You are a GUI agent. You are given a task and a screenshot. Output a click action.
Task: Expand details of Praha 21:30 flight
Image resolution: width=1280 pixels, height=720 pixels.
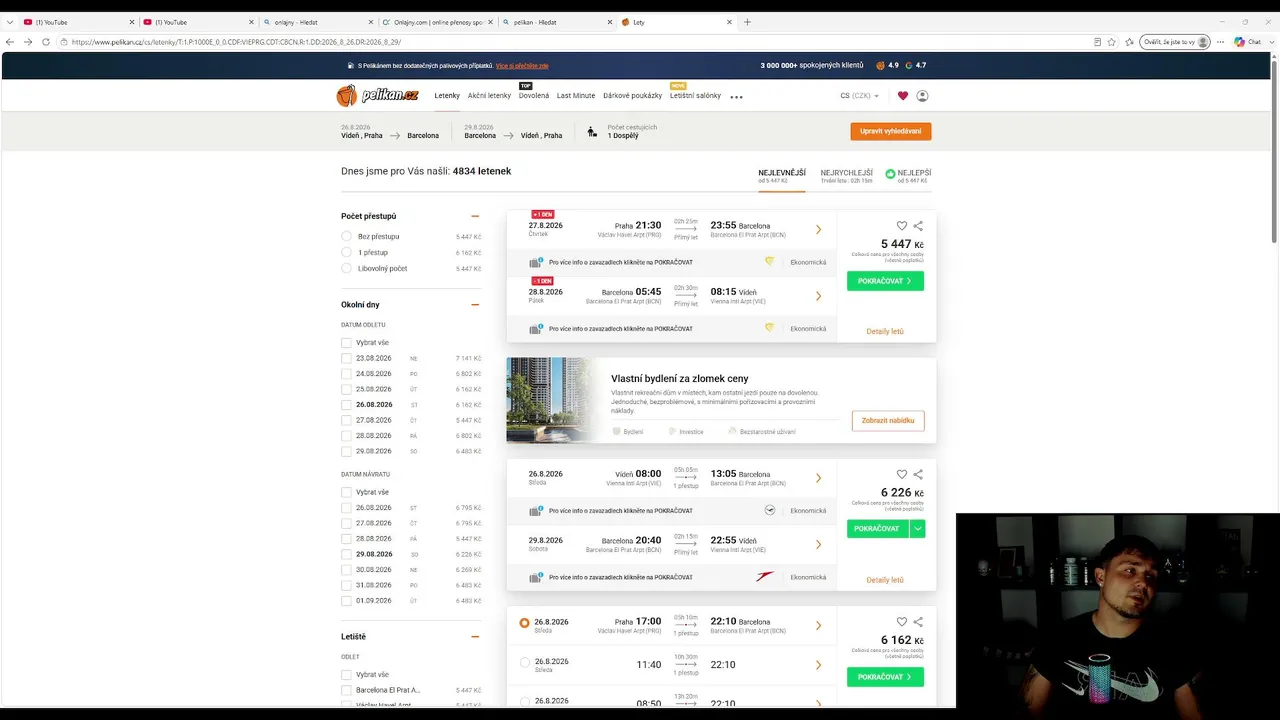pos(818,230)
